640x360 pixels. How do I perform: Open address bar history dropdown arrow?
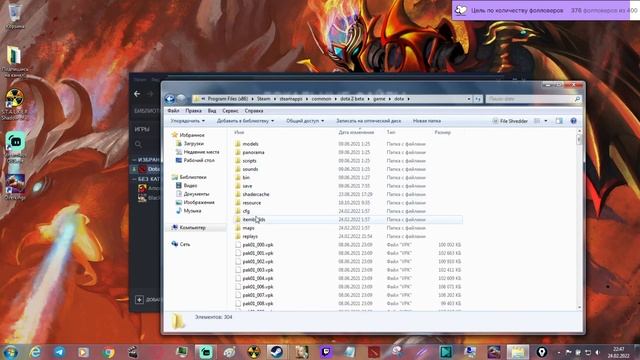469,99
